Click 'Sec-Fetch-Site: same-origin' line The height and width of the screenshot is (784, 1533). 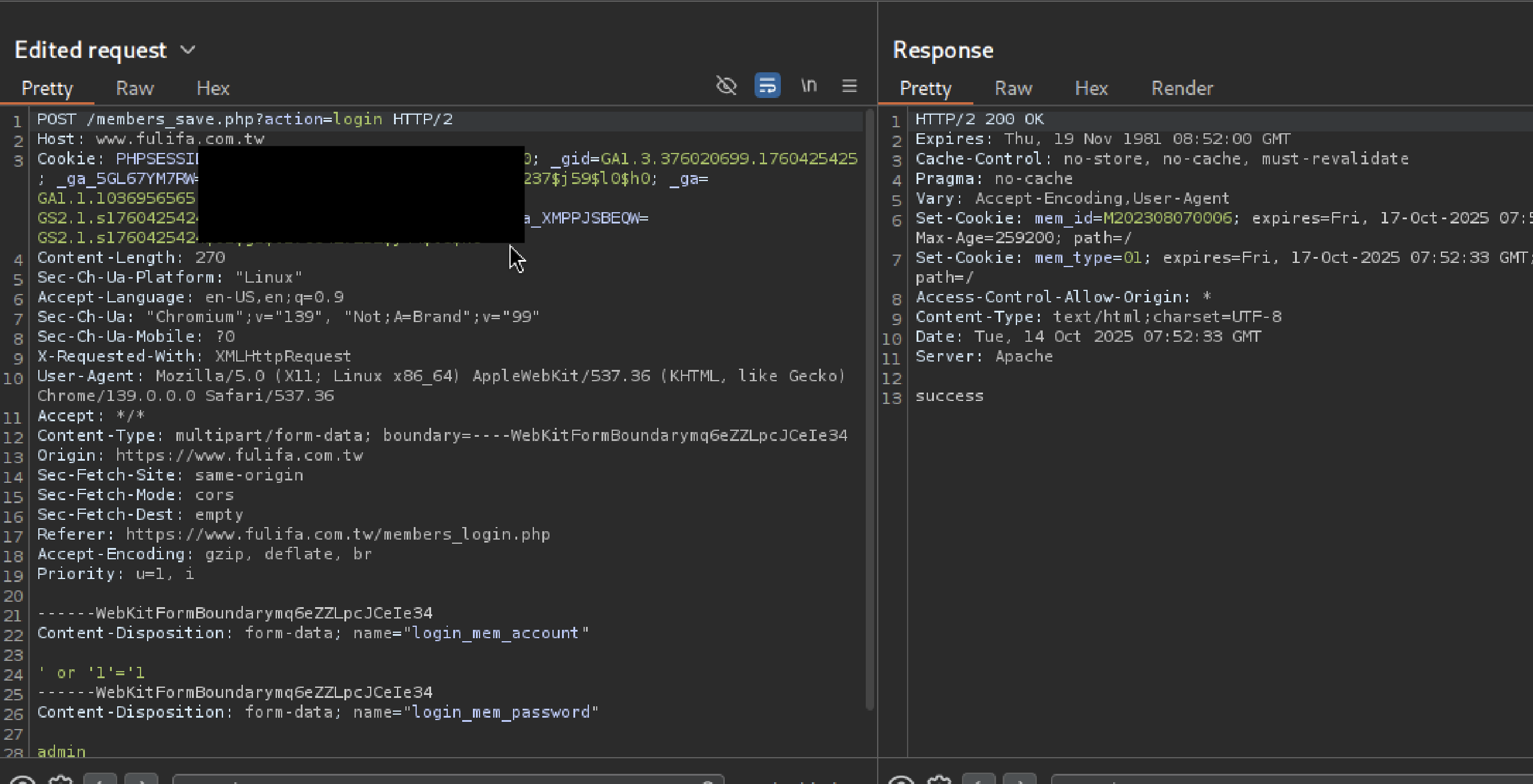point(170,474)
